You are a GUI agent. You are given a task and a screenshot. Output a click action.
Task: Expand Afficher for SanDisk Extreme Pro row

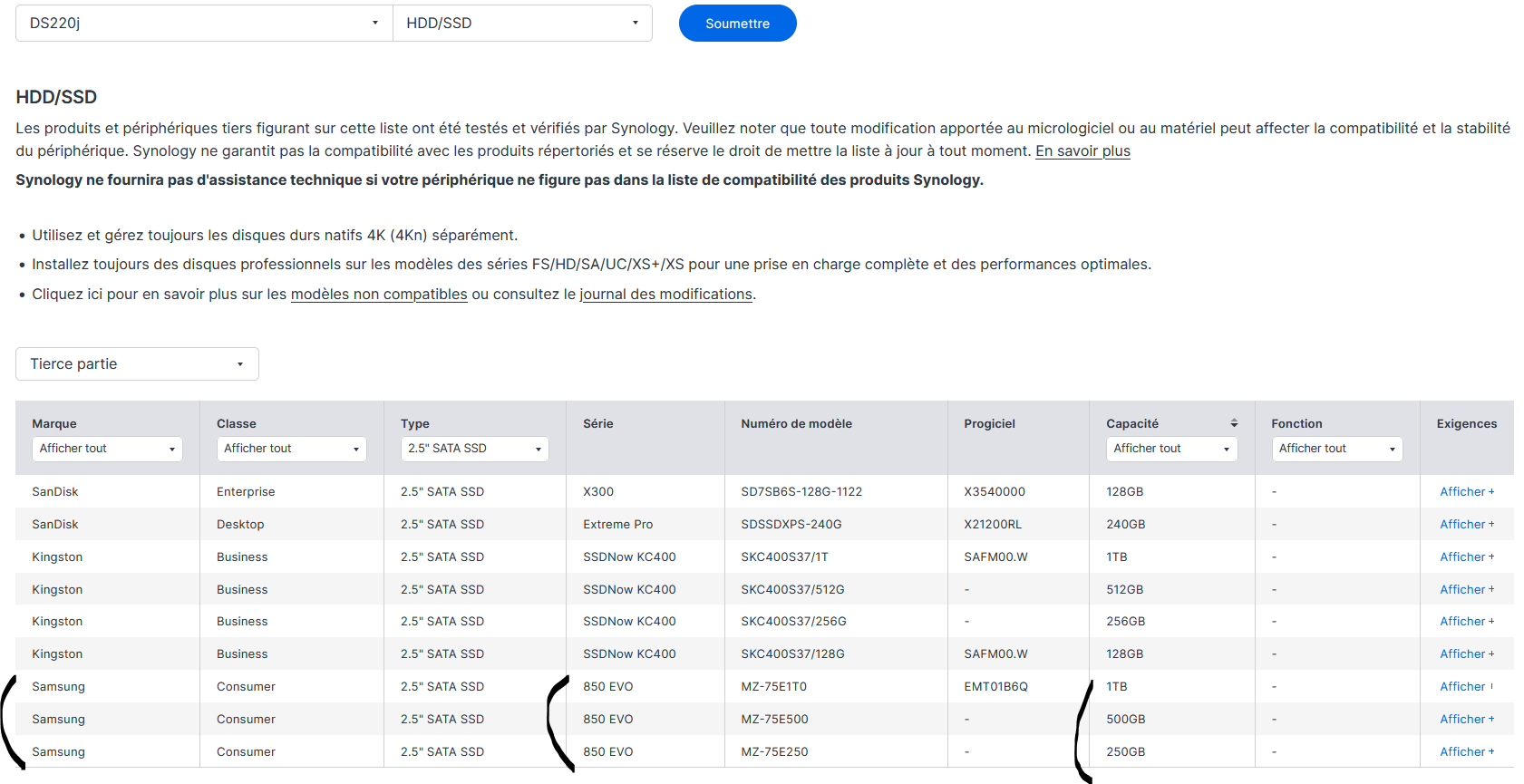[x=1466, y=525]
